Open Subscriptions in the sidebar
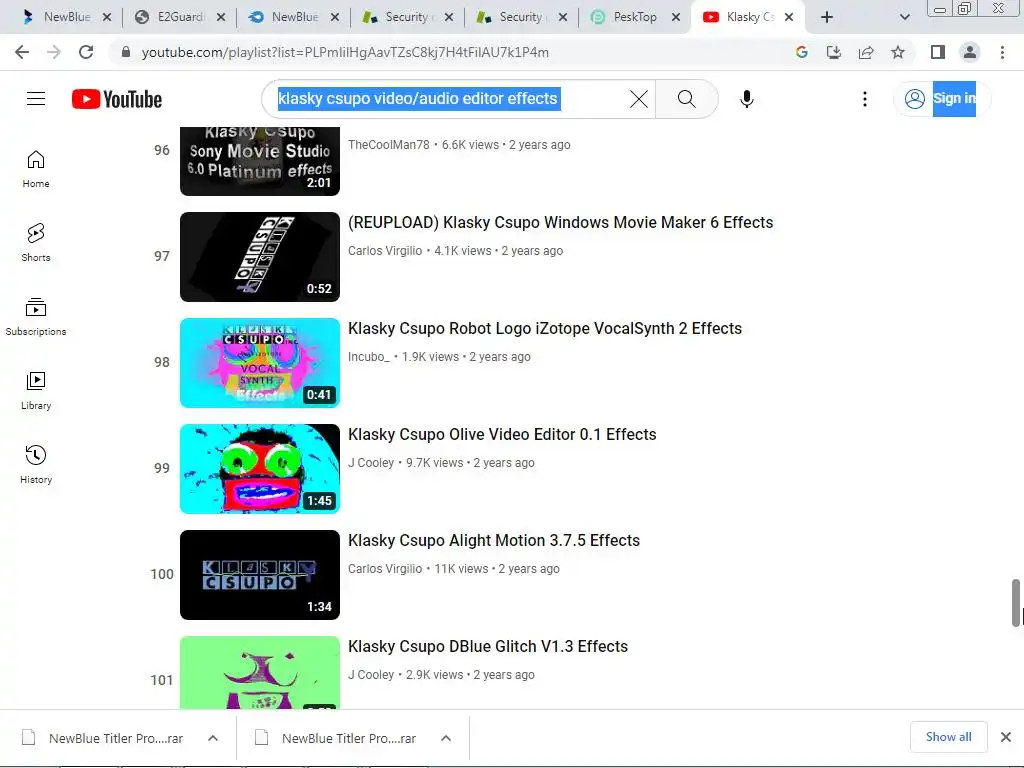The height and width of the screenshot is (768, 1024). click(x=36, y=317)
